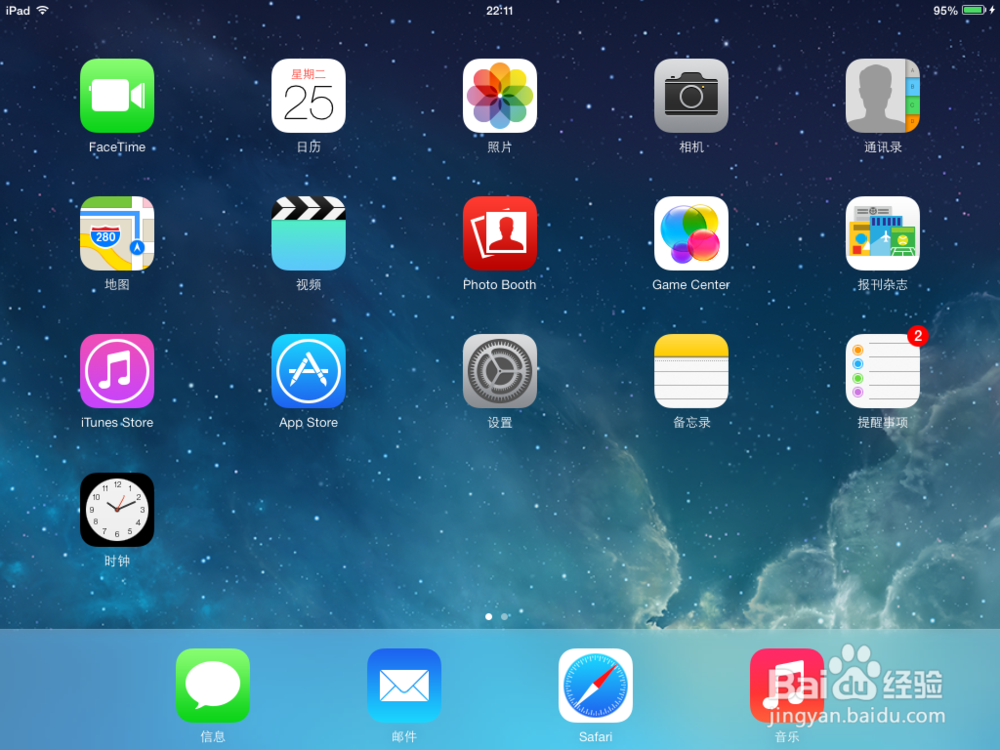Open the Calendar app showing 25
Viewport: 1000px width, 750px height.
point(308,96)
